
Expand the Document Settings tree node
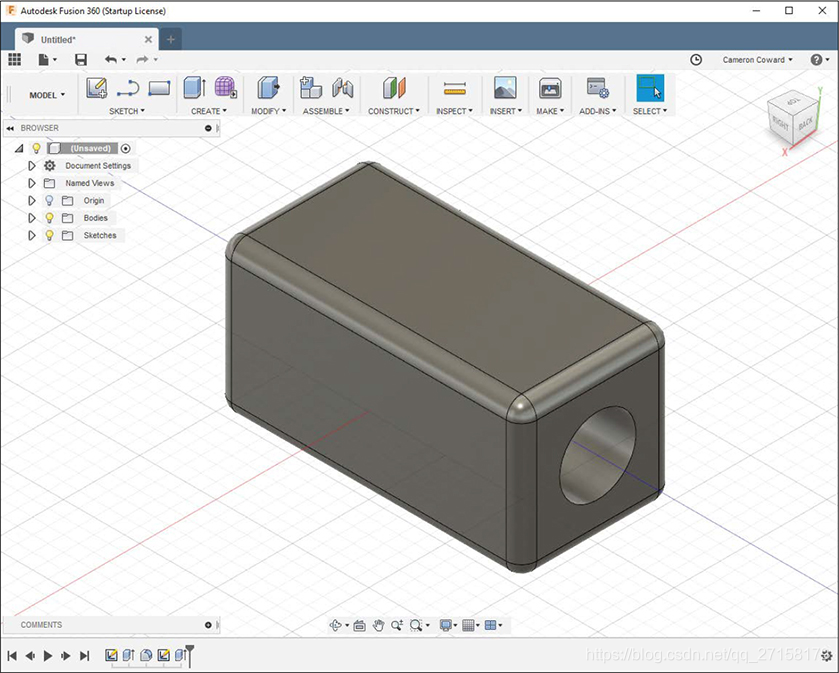[32, 166]
